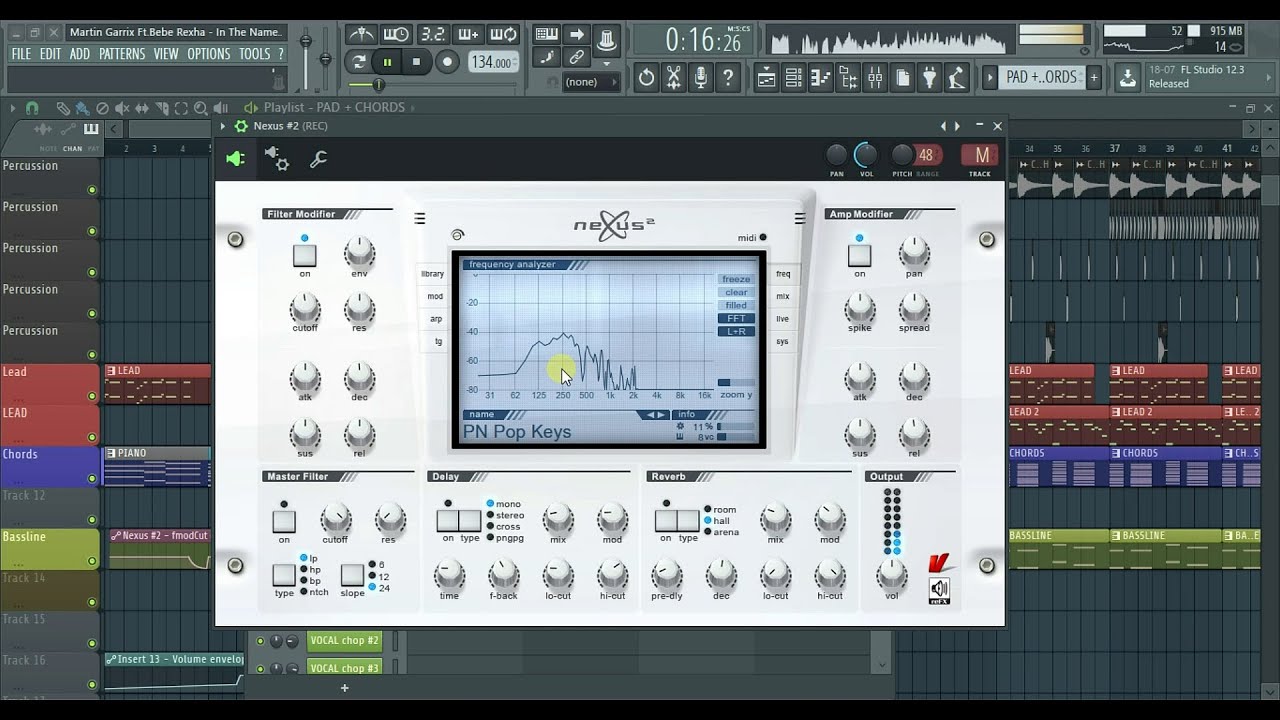Open the help question mark icon

coord(729,77)
